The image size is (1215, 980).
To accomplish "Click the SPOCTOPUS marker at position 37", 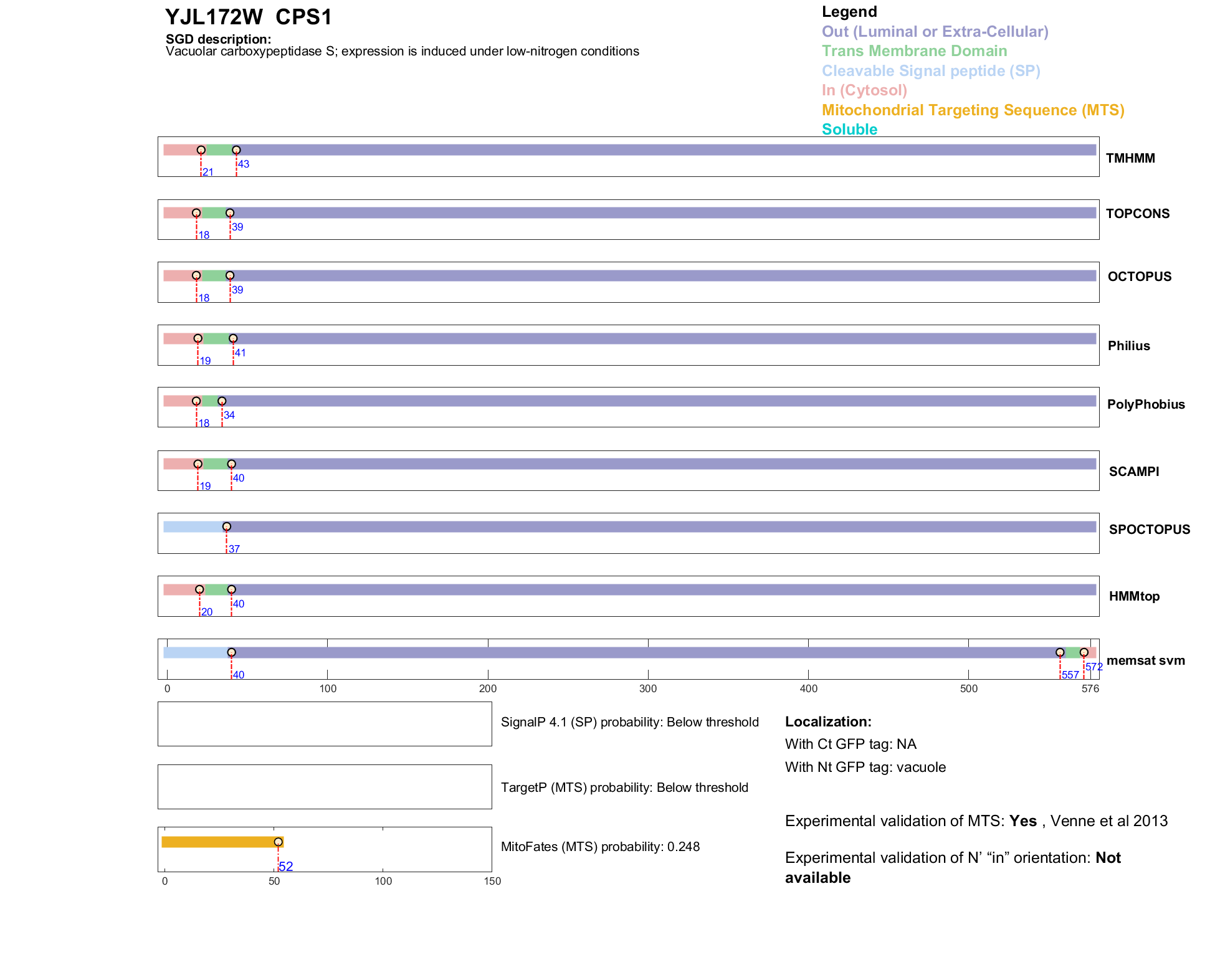I will click(x=227, y=527).
